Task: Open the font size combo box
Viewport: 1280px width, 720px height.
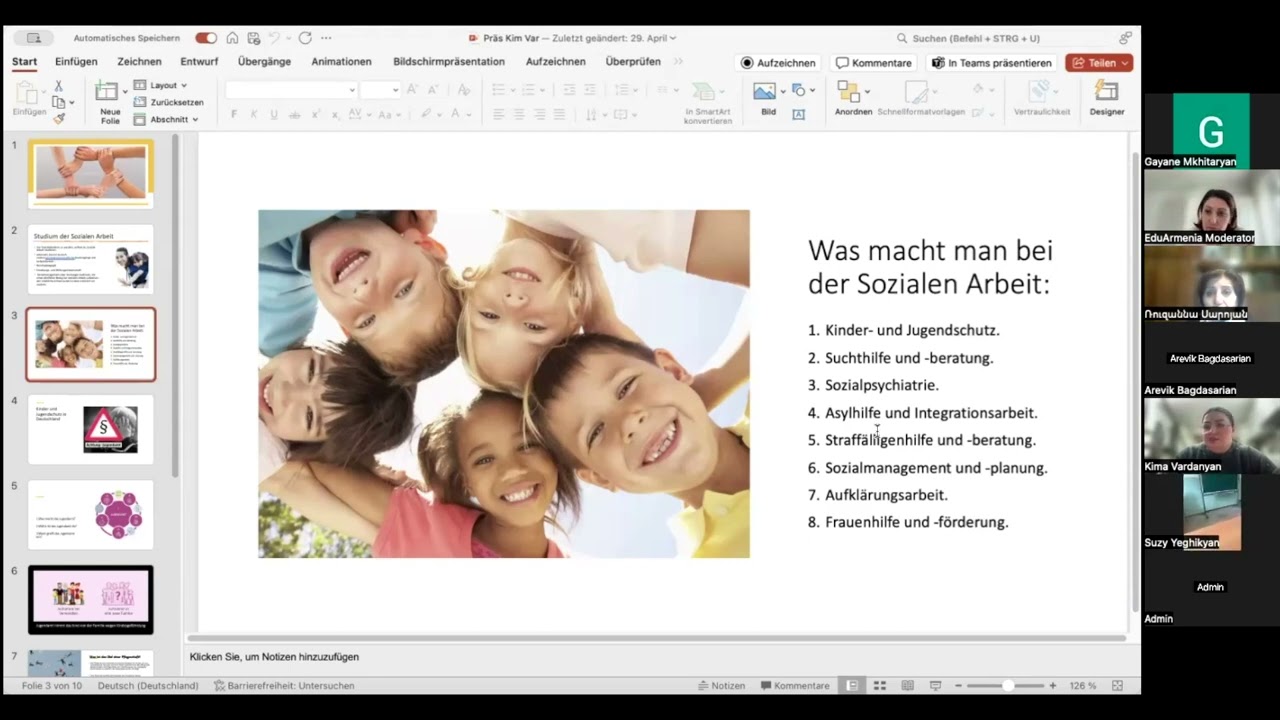Action: [380, 90]
